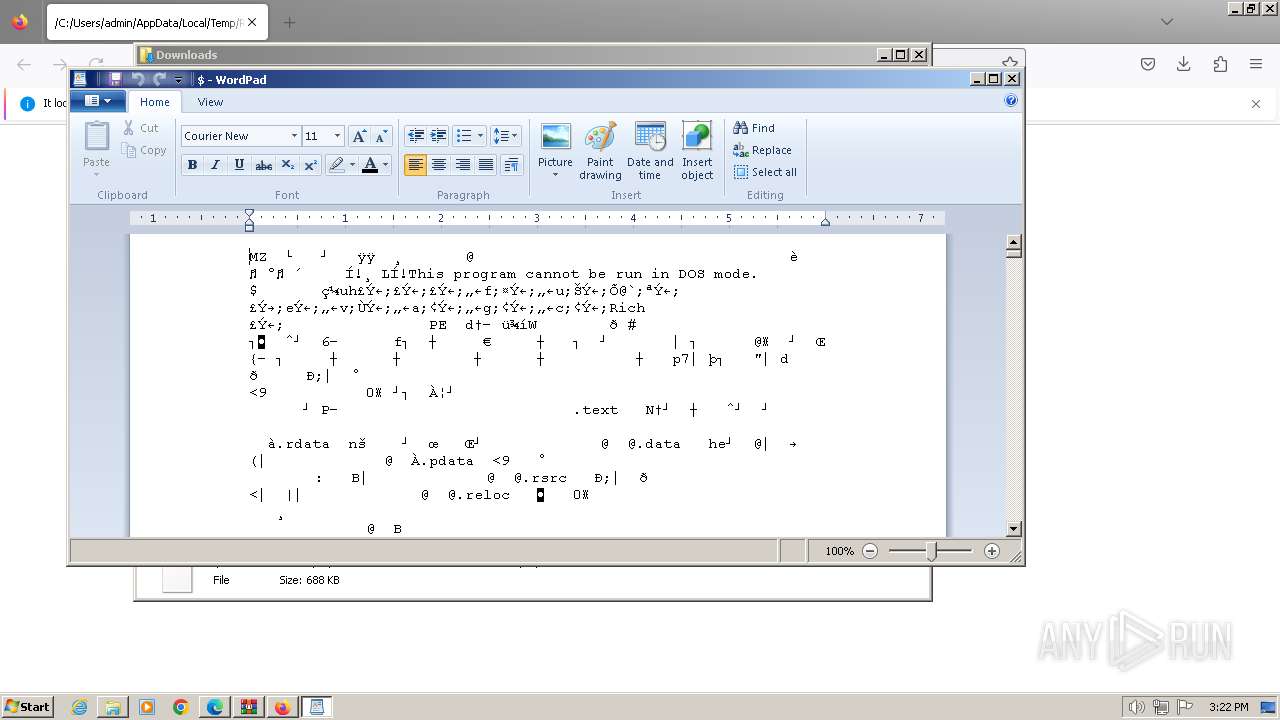Open the list style dropdown arrow

pos(480,136)
